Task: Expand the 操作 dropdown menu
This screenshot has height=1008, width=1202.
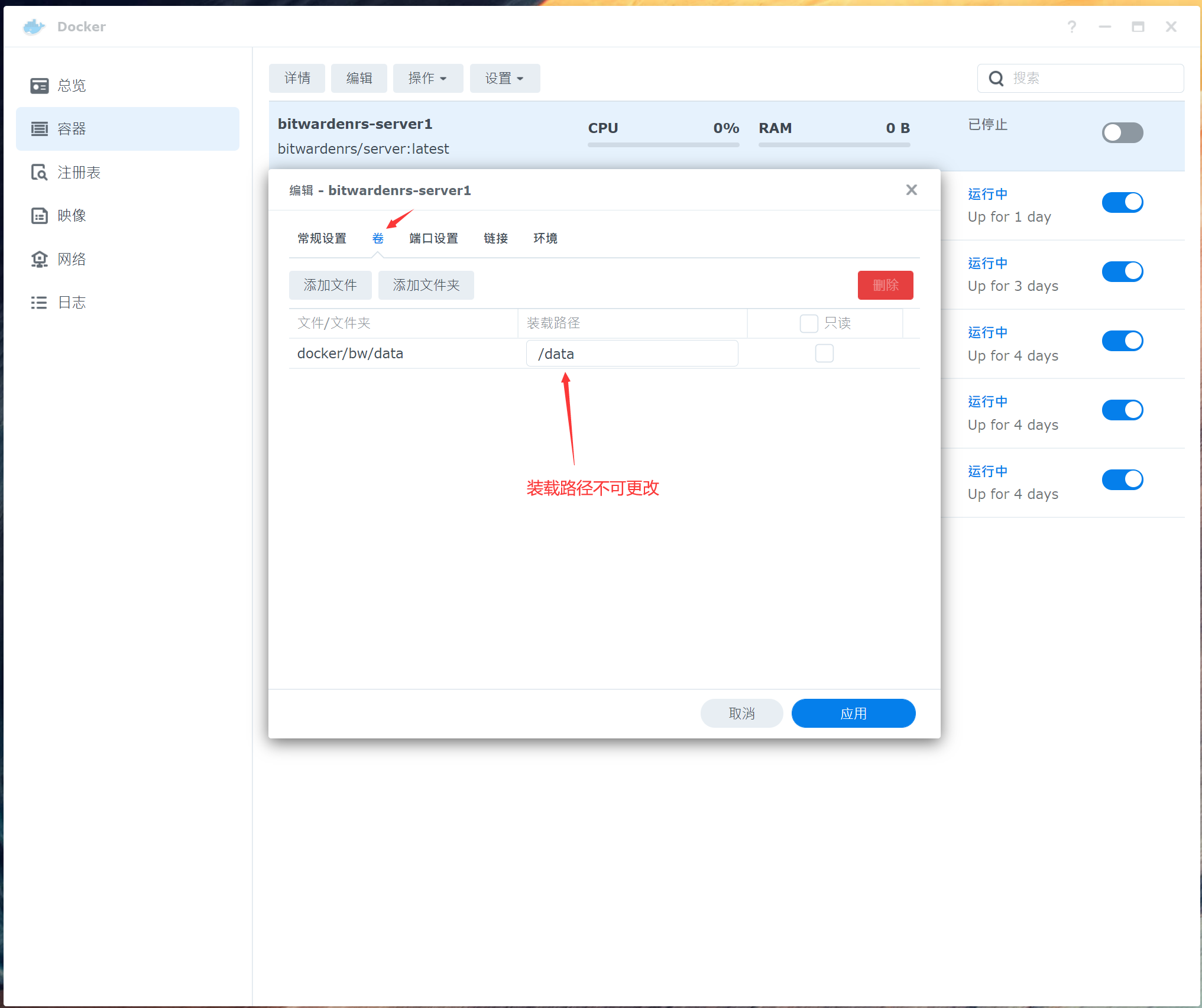Action: (427, 79)
